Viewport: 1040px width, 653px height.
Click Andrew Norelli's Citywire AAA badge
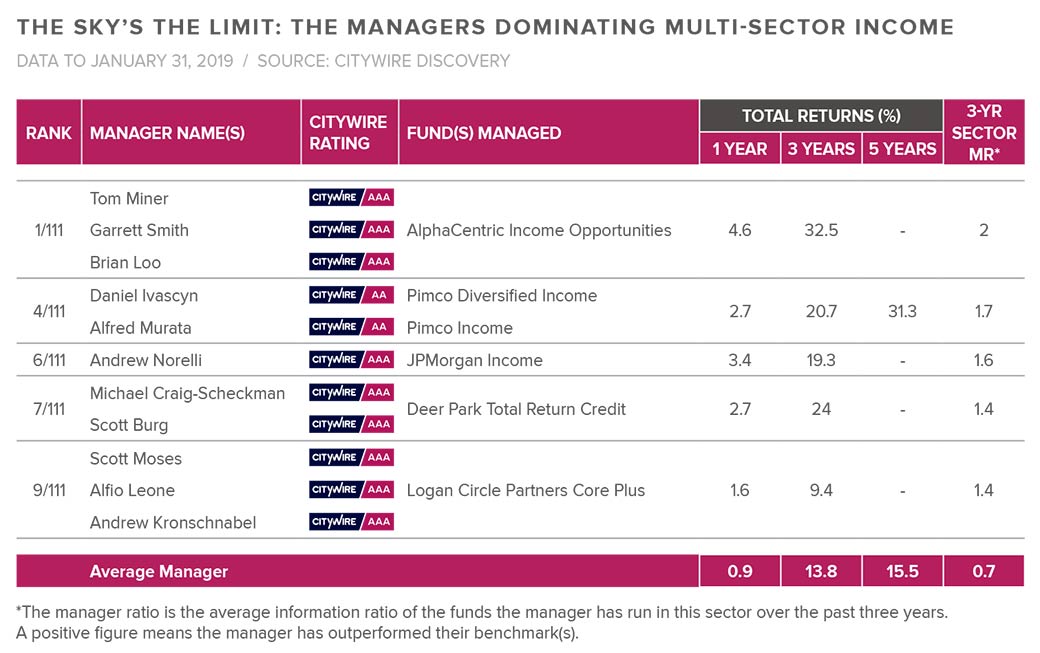coord(351,360)
